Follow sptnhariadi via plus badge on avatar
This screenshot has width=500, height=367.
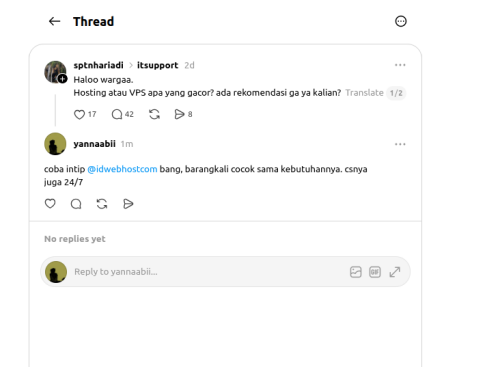pyautogui.click(x=62, y=79)
